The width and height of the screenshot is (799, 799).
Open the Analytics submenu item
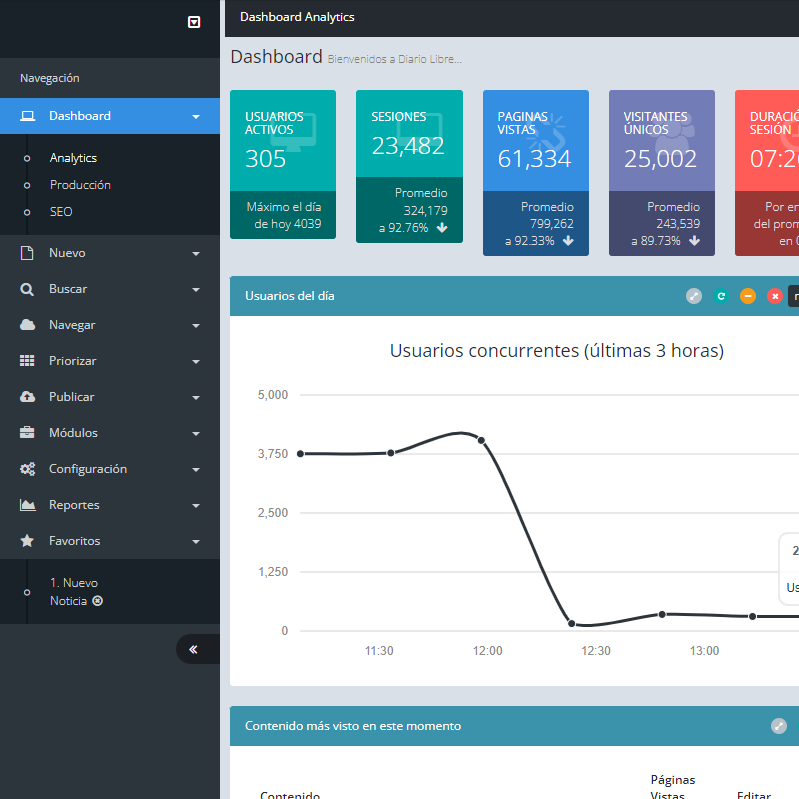coord(73,158)
